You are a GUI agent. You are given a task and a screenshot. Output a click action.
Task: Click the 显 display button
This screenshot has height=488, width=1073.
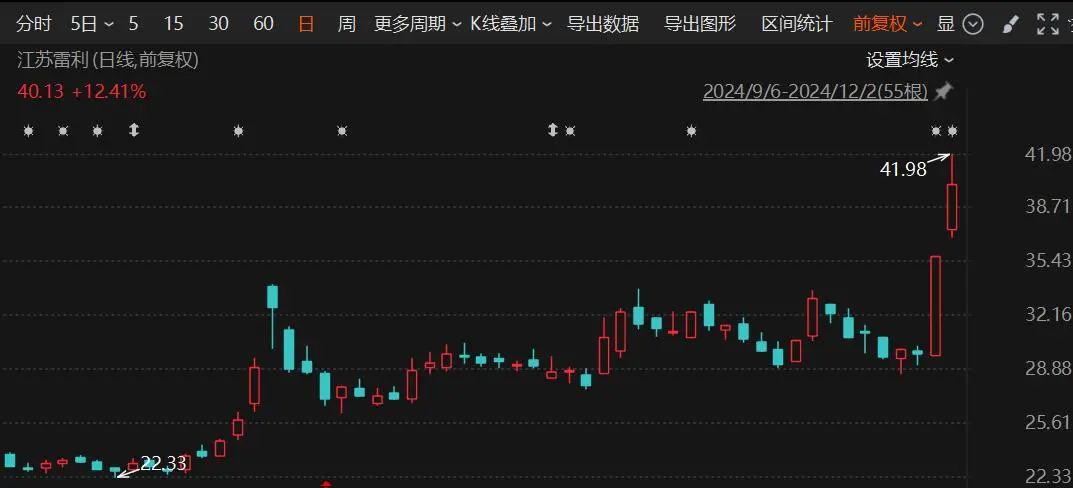coord(946,24)
